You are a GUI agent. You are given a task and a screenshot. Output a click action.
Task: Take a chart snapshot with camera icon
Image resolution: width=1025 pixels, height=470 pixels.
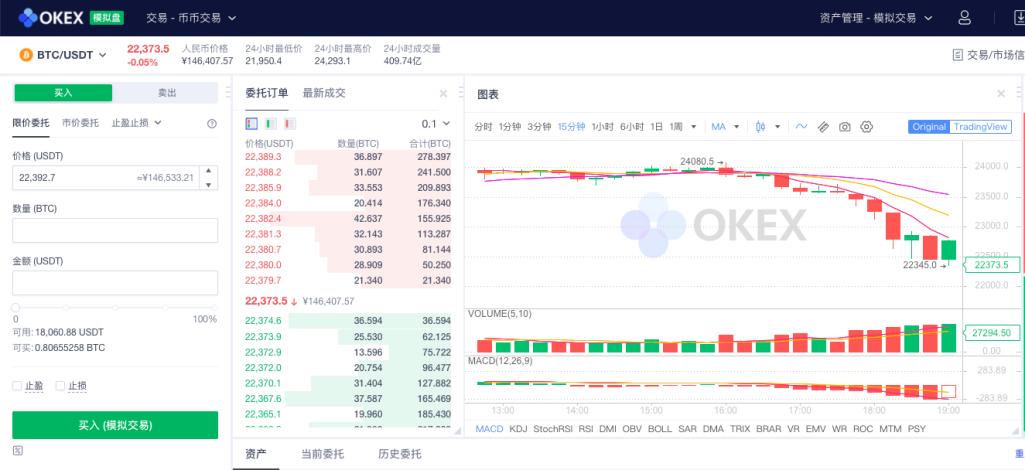[845, 127]
